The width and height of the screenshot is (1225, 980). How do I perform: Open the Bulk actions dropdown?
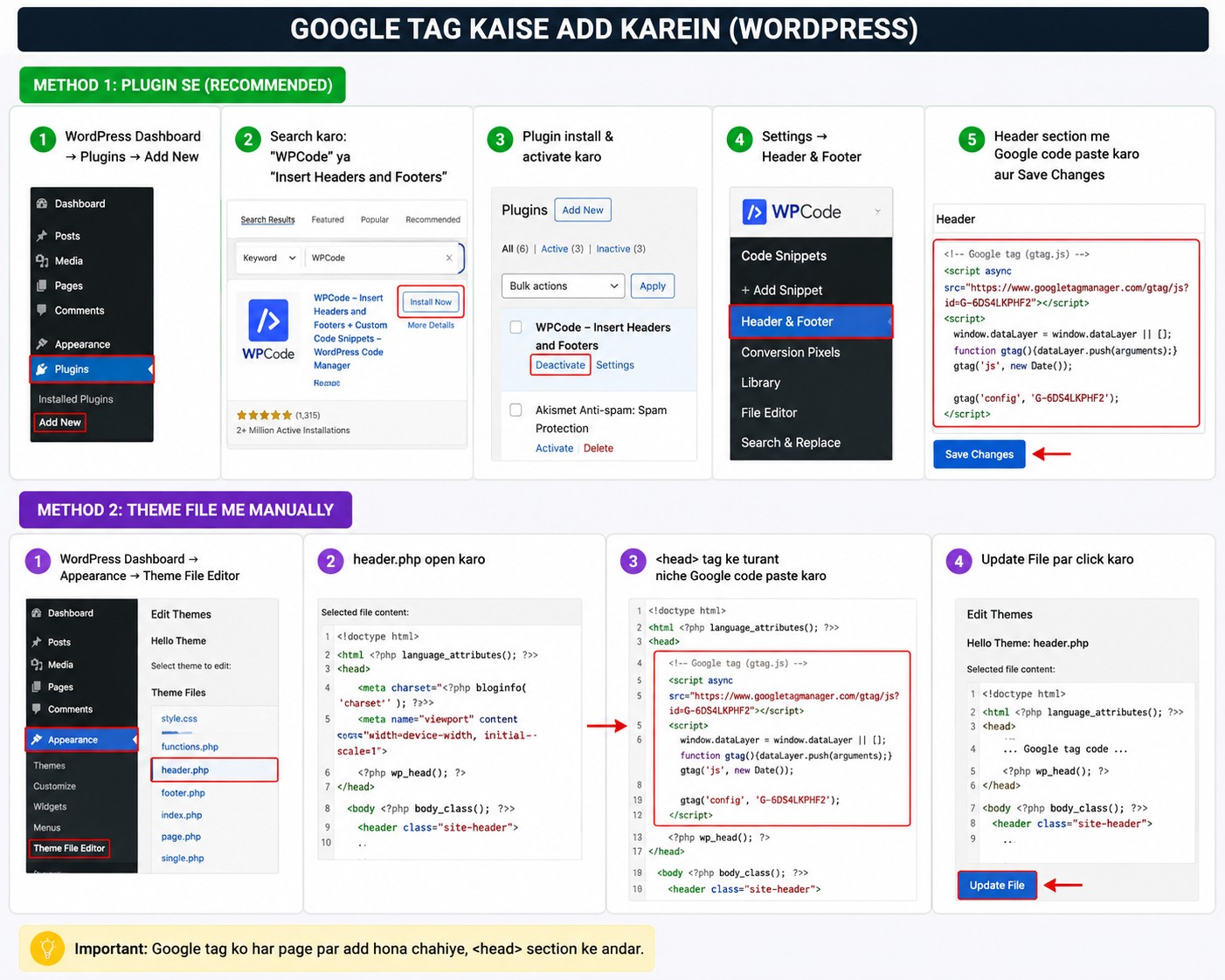tap(563, 286)
